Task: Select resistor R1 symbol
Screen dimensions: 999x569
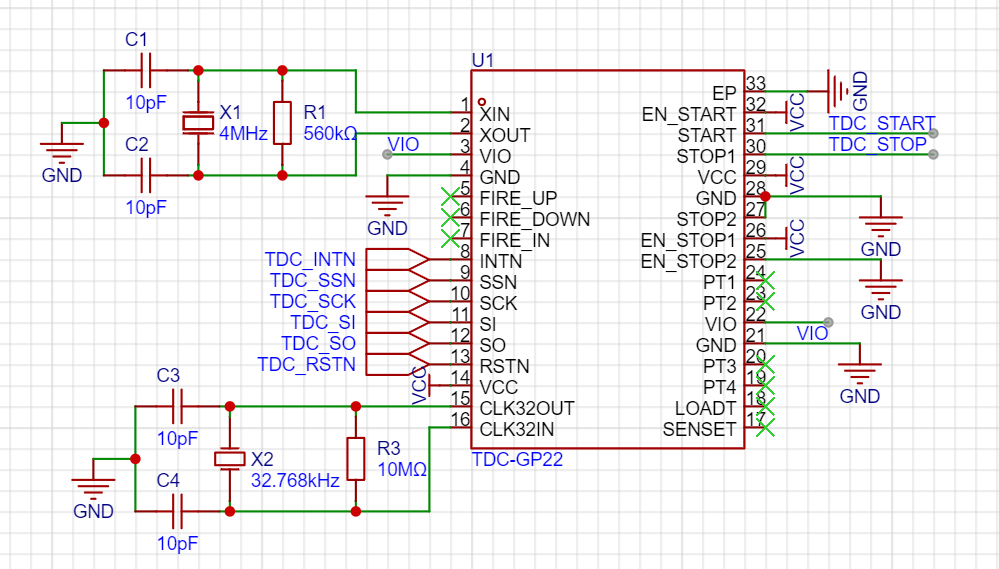Action: point(282,122)
